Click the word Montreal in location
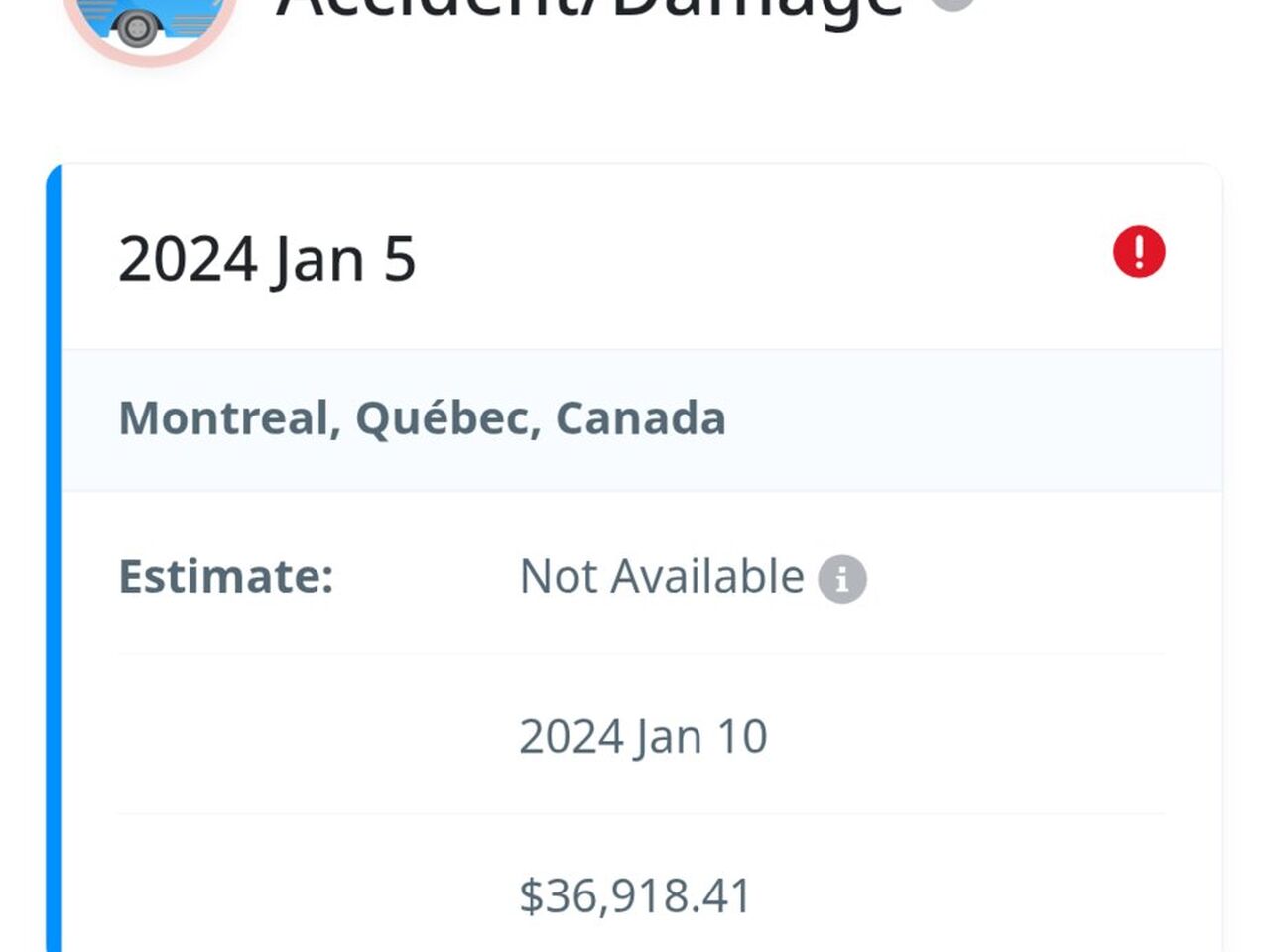Viewport: 1270px width, 952px height. pyautogui.click(x=223, y=418)
